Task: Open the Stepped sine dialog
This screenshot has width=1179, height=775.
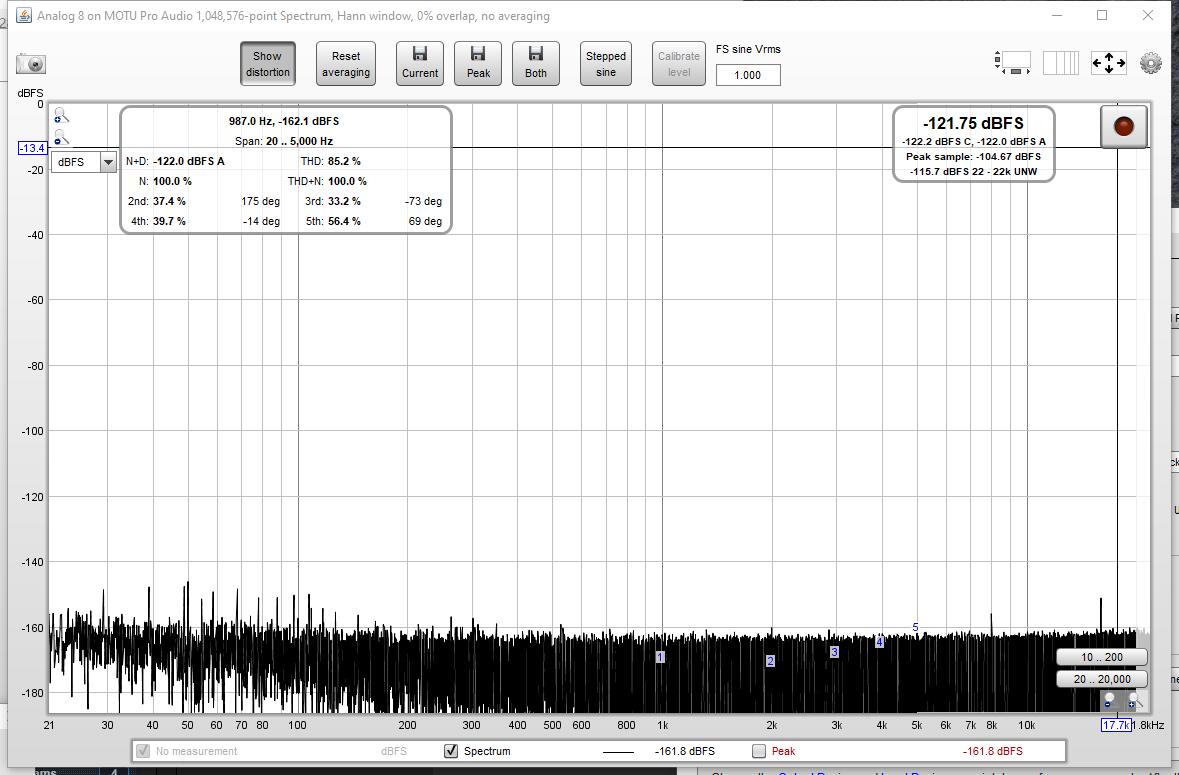Action: 605,64
